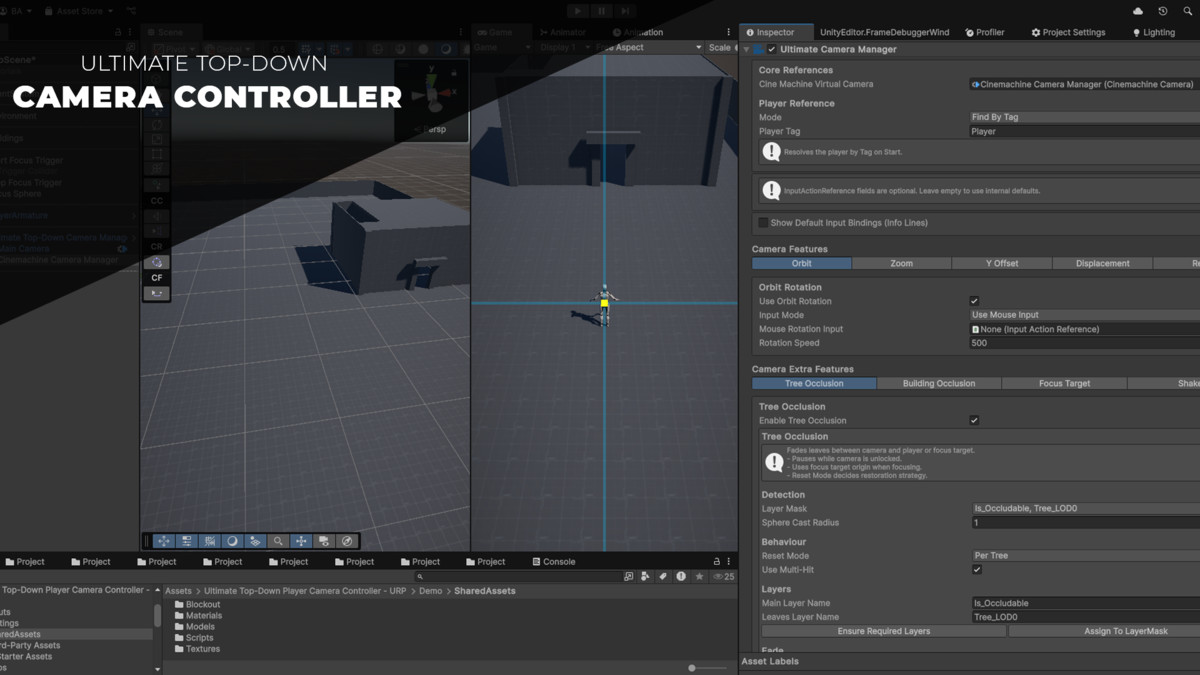The image size is (1200, 675).
Task: Click the favorites star filter in Project search bar
Action: [699, 576]
